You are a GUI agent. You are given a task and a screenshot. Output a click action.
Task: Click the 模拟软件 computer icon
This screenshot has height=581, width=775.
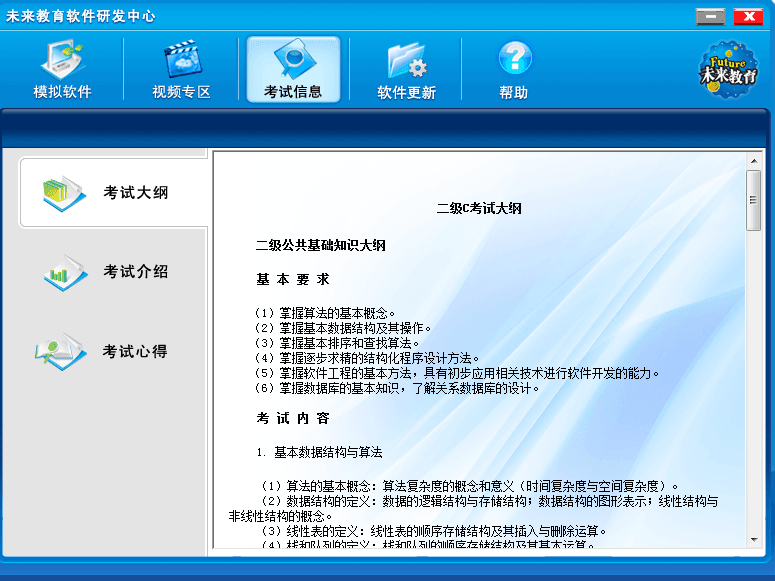62,59
